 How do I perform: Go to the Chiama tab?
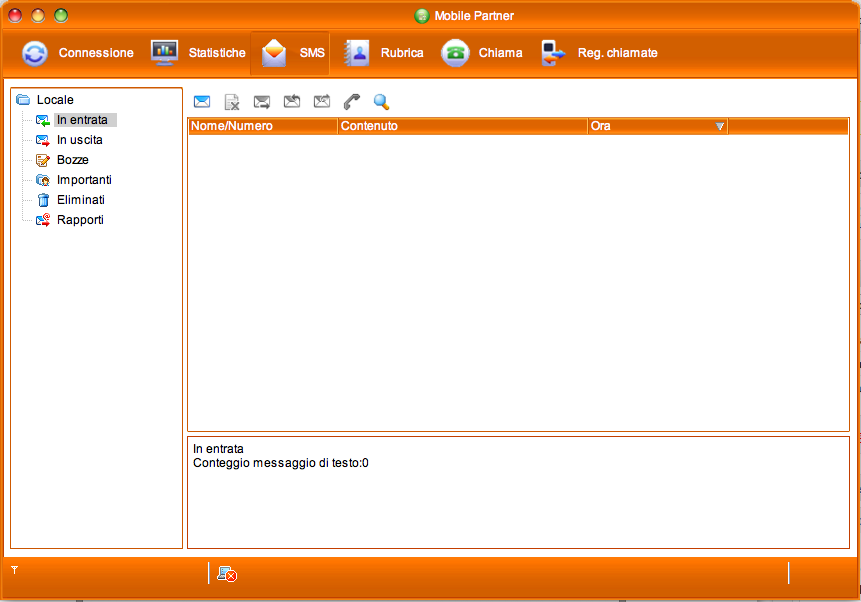pyautogui.click(x=483, y=53)
